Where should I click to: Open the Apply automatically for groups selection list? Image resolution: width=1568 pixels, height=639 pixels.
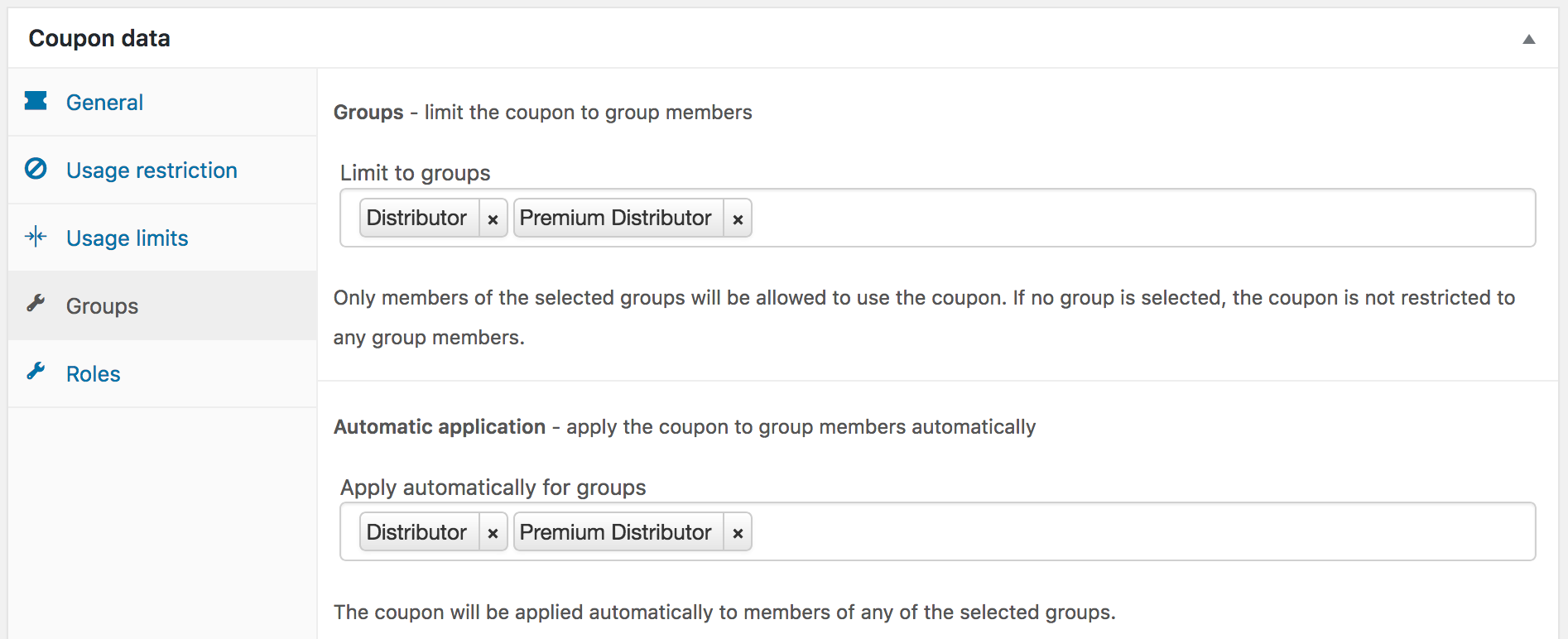[1076, 531]
